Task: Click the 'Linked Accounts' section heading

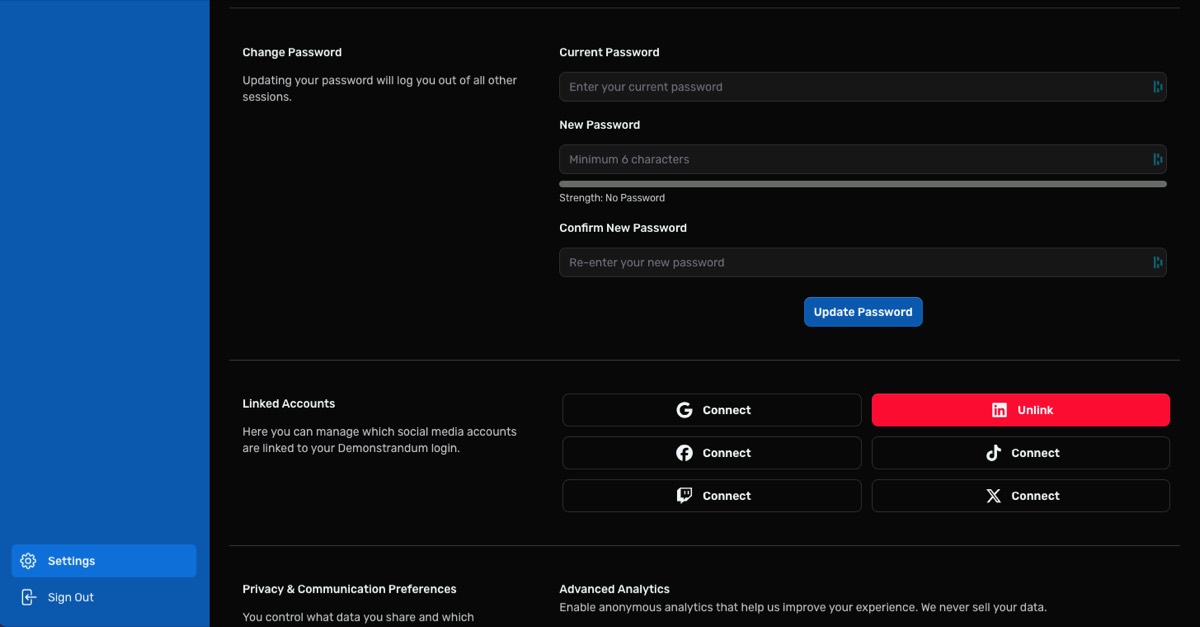Action: 289,404
